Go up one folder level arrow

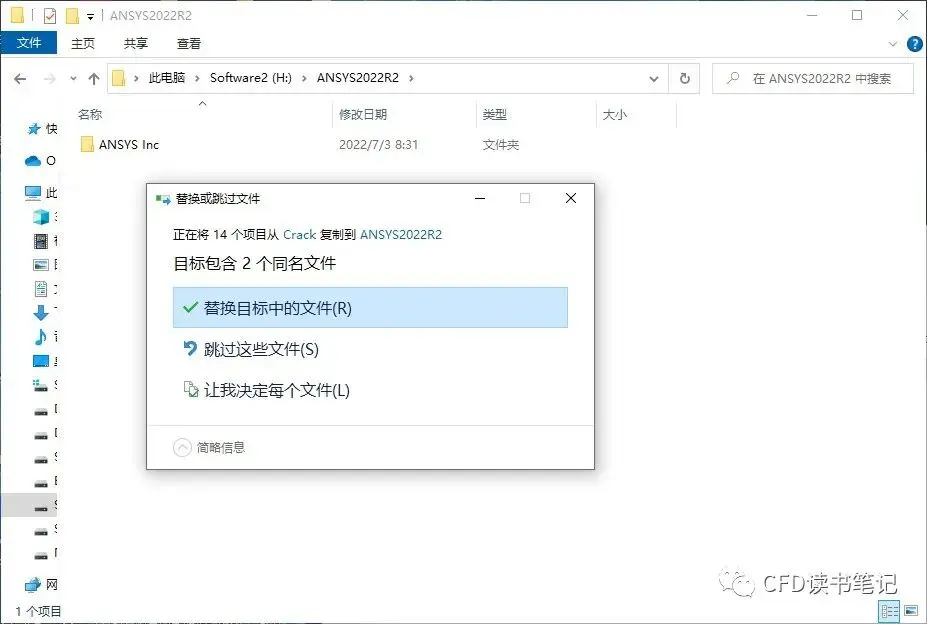click(x=93, y=79)
